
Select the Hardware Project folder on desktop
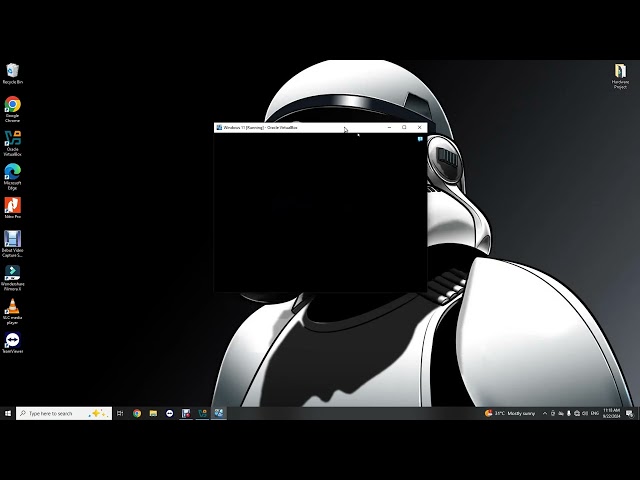coord(620,76)
